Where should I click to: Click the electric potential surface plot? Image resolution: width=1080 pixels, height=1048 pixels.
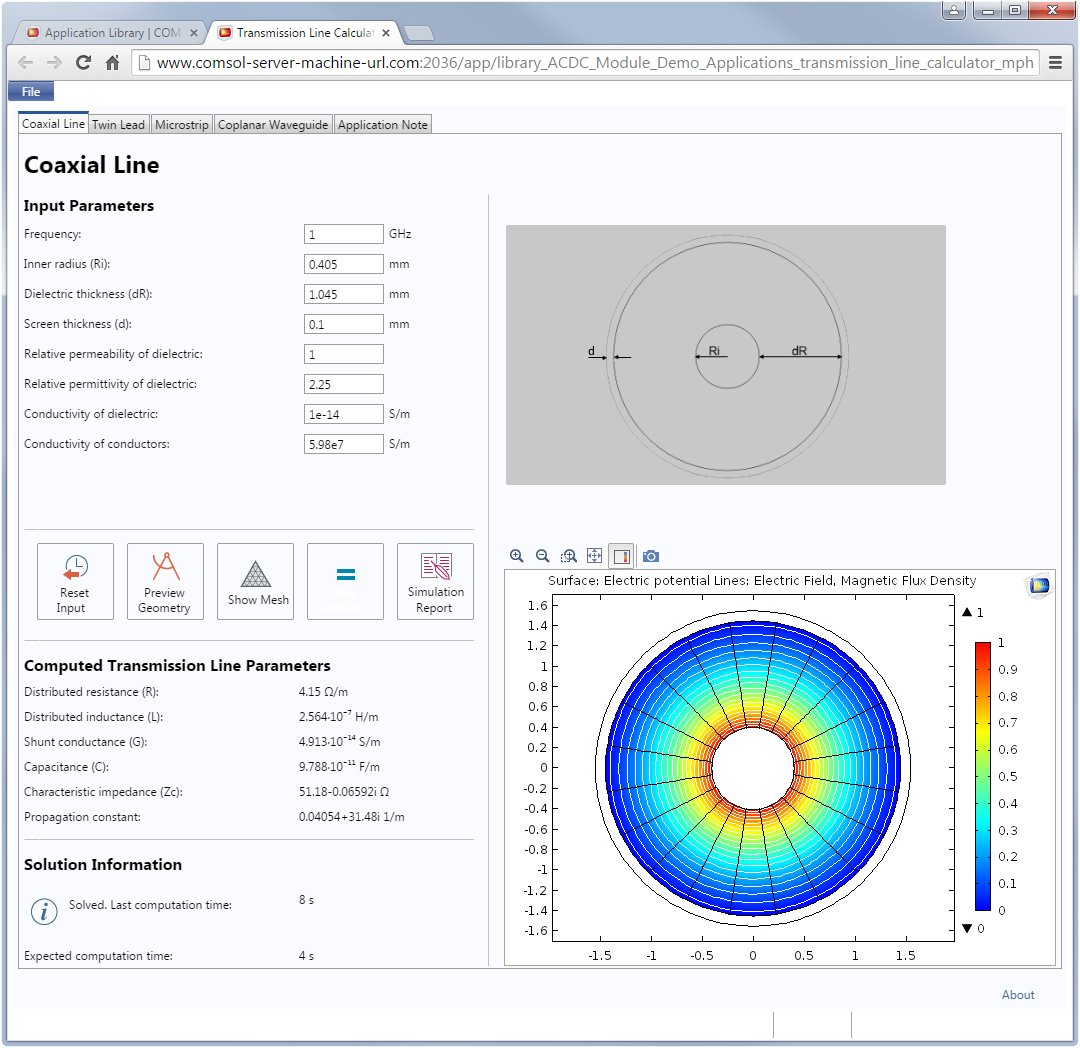pos(753,768)
